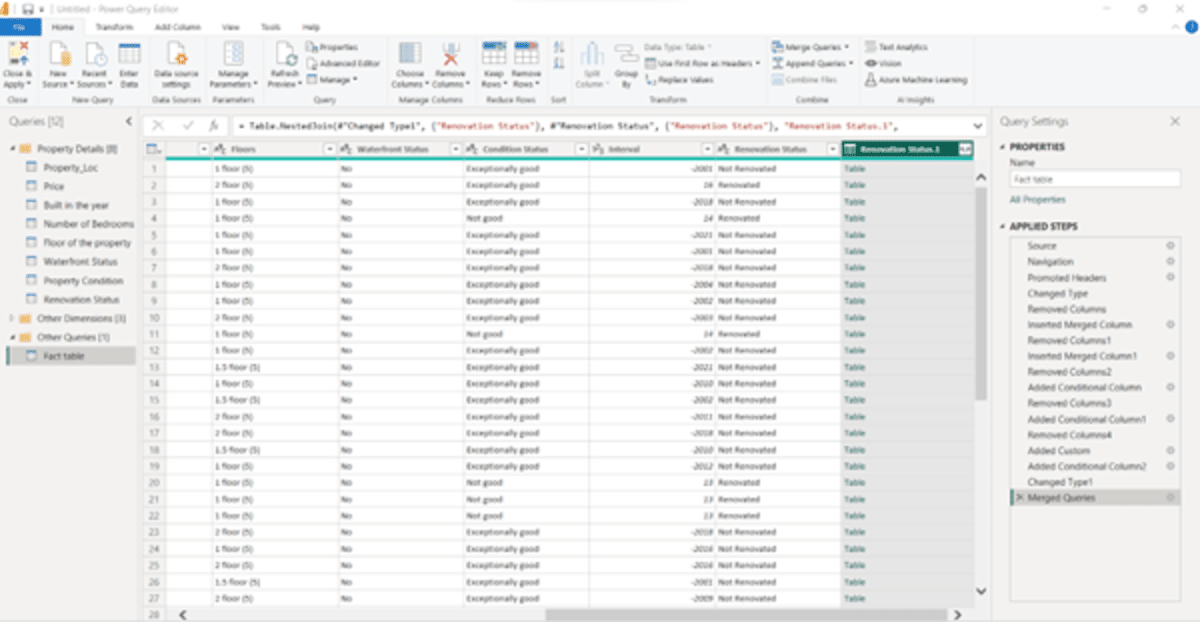The image size is (1200, 622).
Task: Click the Split Column icon
Action: (x=592, y=55)
